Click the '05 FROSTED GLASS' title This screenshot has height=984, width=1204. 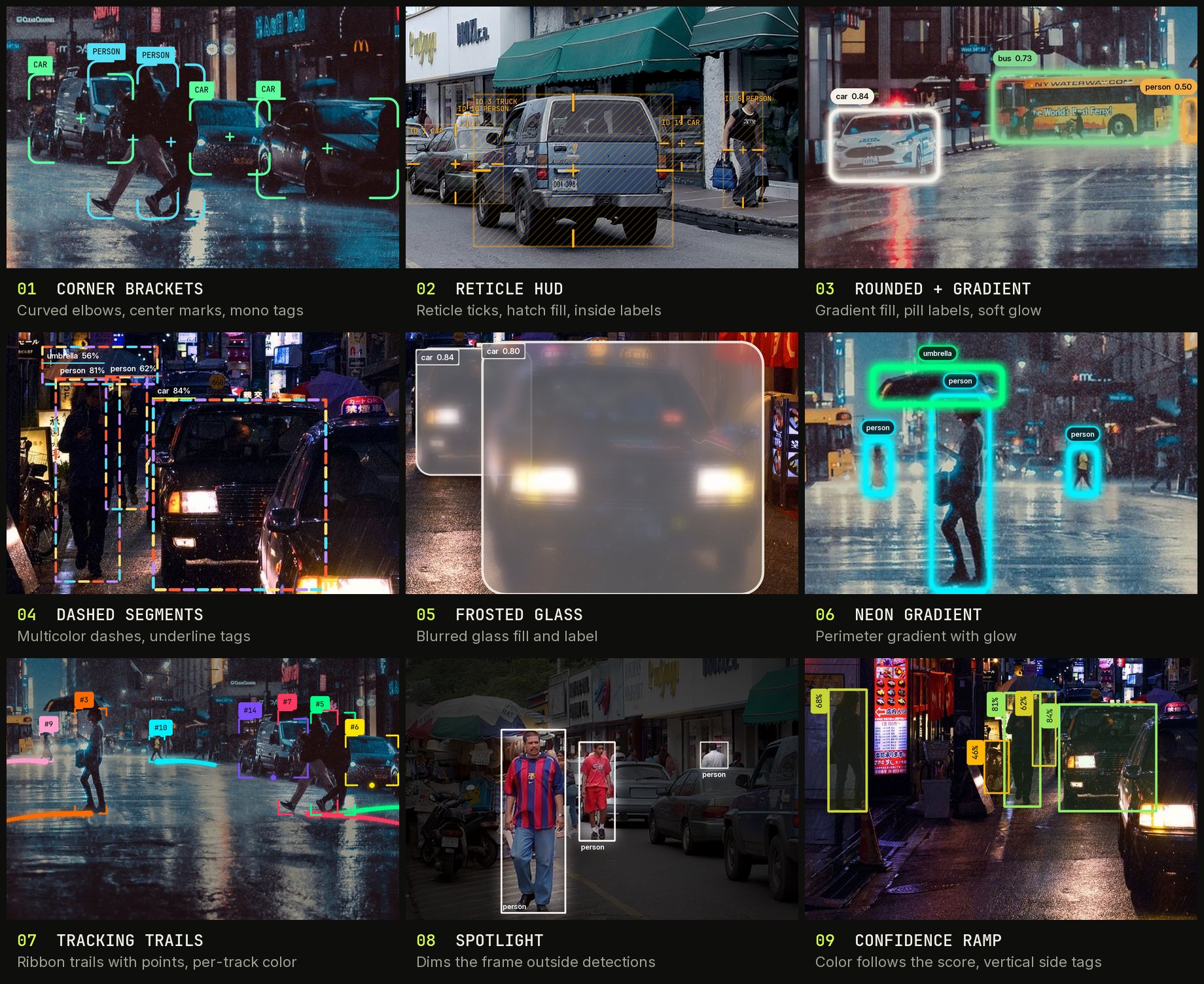(499, 614)
